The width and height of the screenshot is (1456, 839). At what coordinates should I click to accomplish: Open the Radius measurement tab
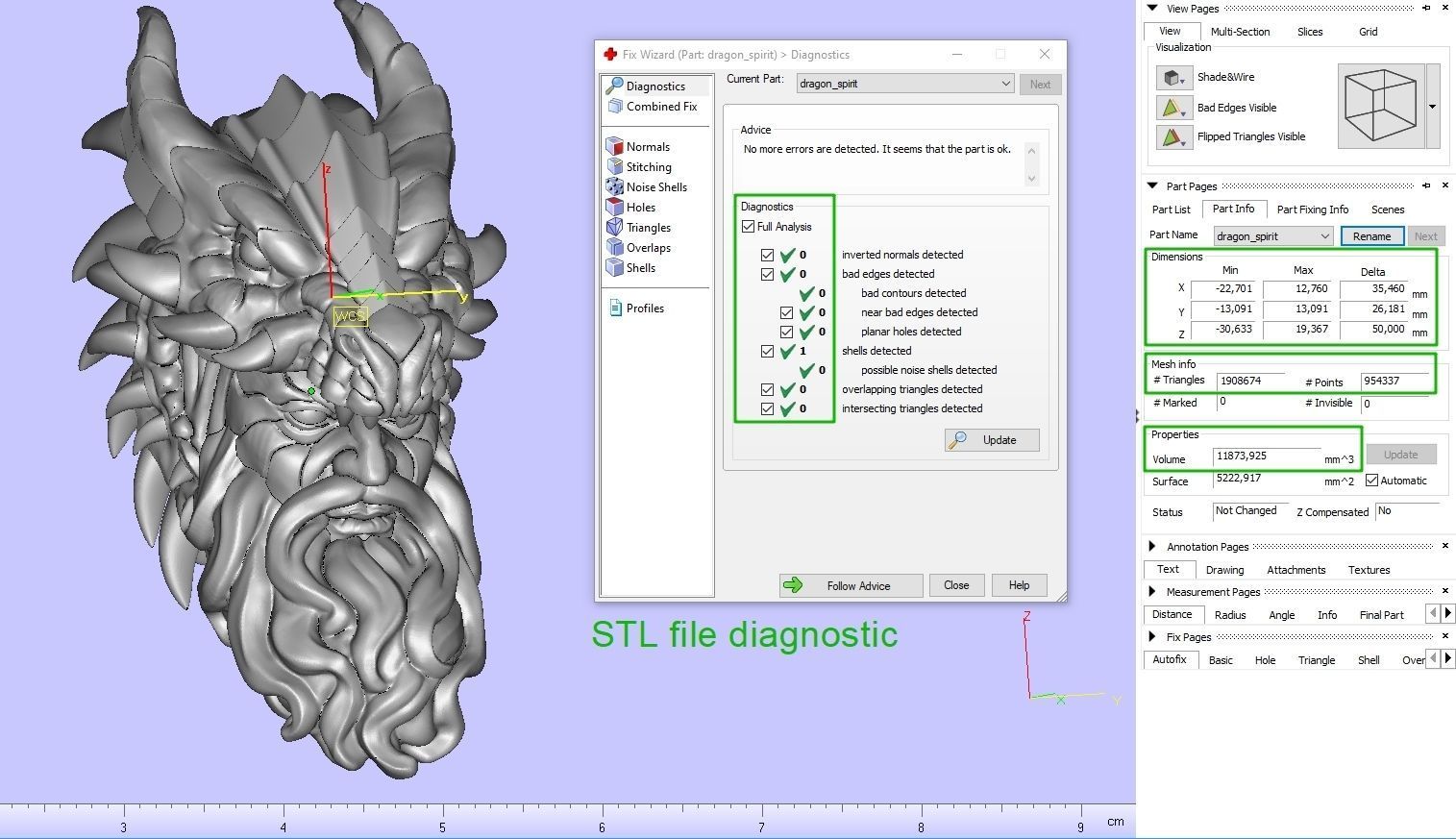click(1230, 615)
